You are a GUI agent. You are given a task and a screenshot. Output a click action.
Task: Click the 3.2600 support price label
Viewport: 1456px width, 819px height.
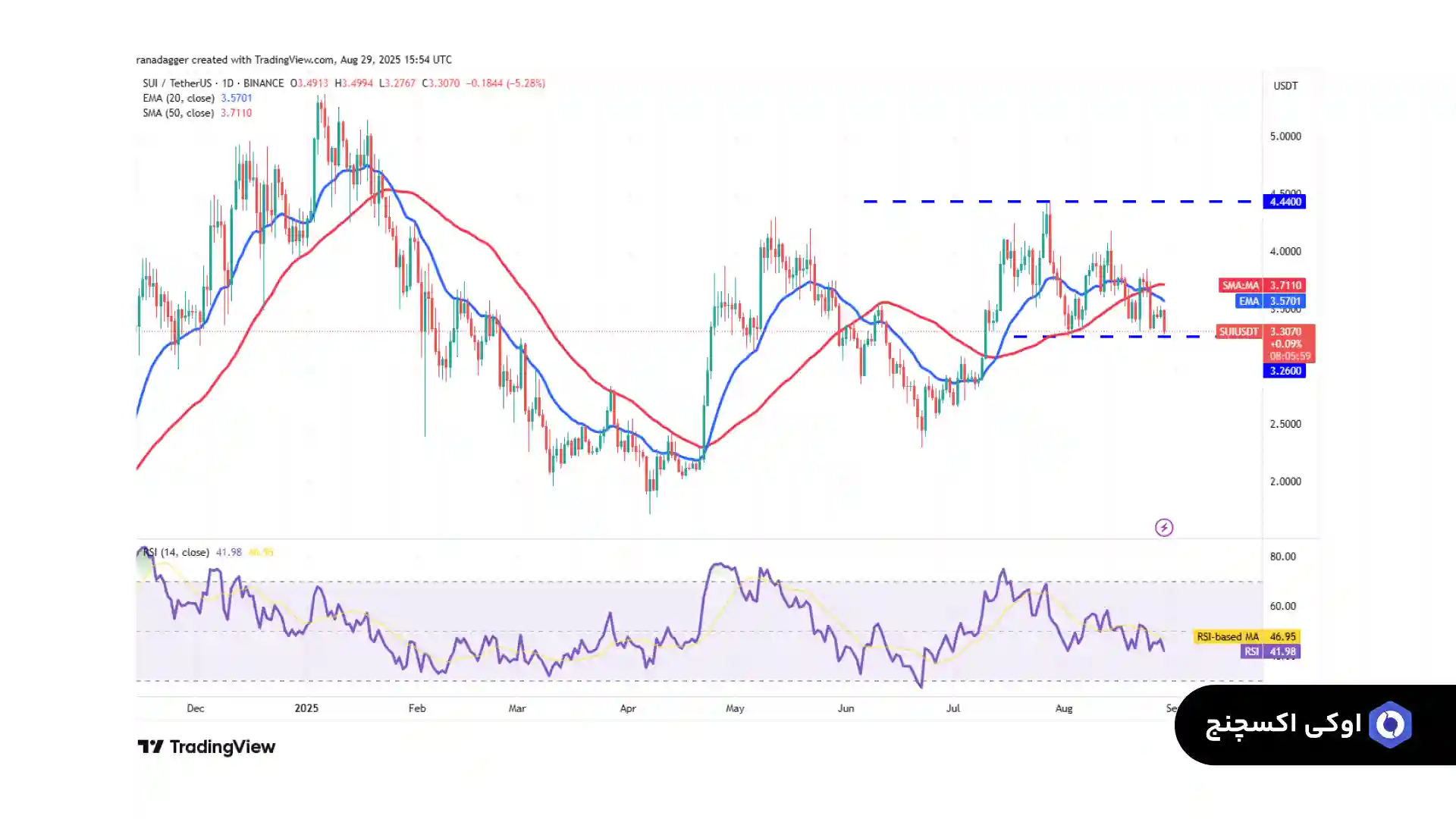point(1285,371)
